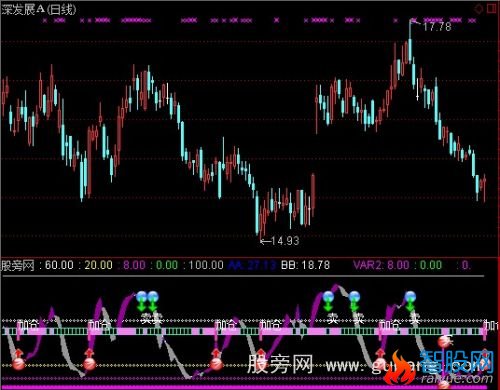This screenshot has width=500, height=390.
Task: Click the highest candlestick near 17.78
Action: [410, 40]
